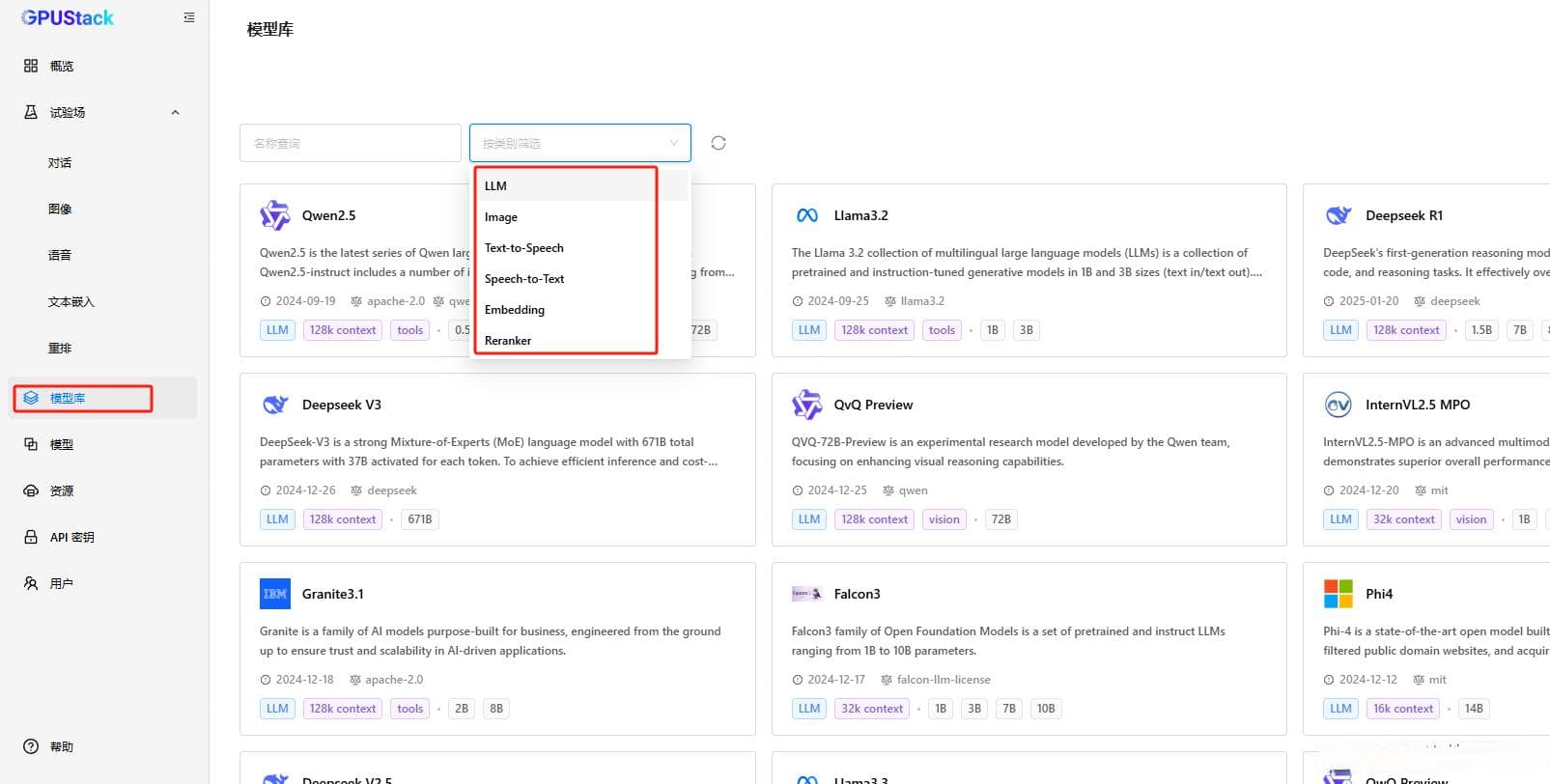The image size is (1550, 784).
Task: Open the 图像 image playground
Action: pos(60,209)
